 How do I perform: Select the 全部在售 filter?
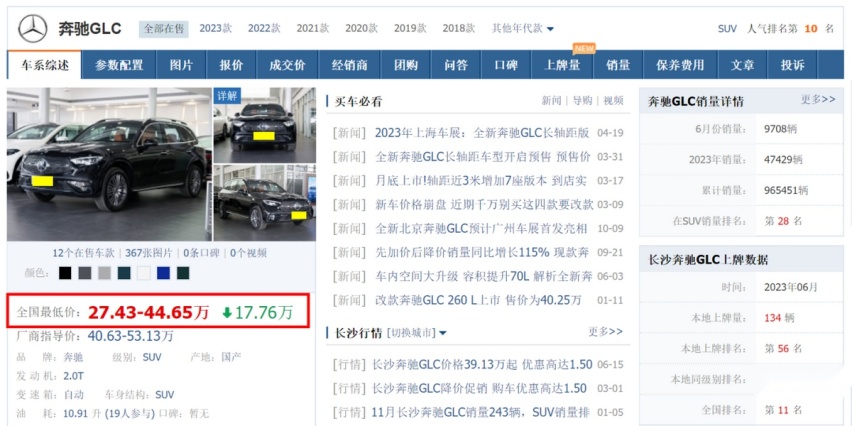click(164, 29)
